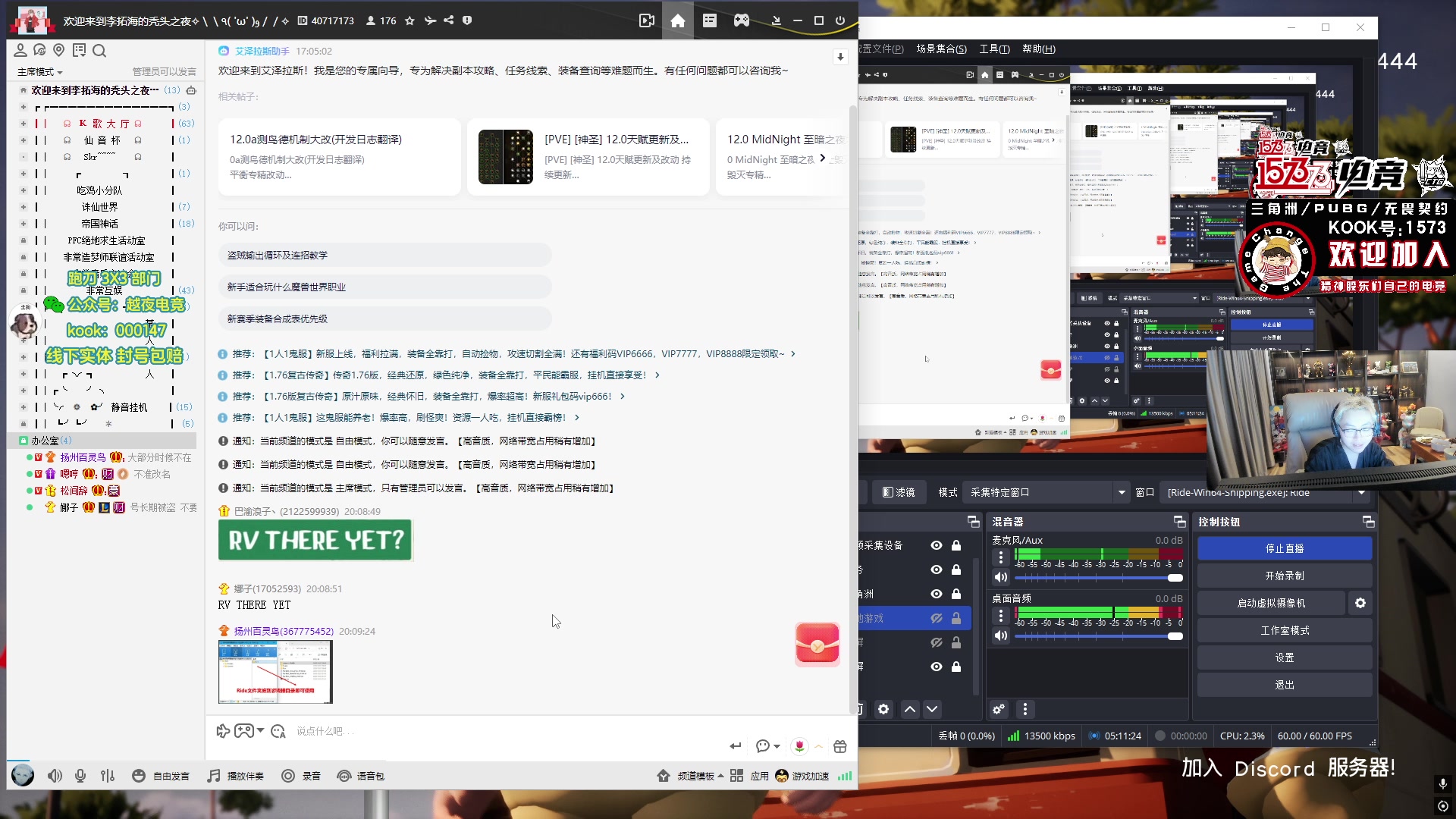Mute the speaker icon in bottom bar
This screenshot has width=1456, height=819.
coord(55,776)
